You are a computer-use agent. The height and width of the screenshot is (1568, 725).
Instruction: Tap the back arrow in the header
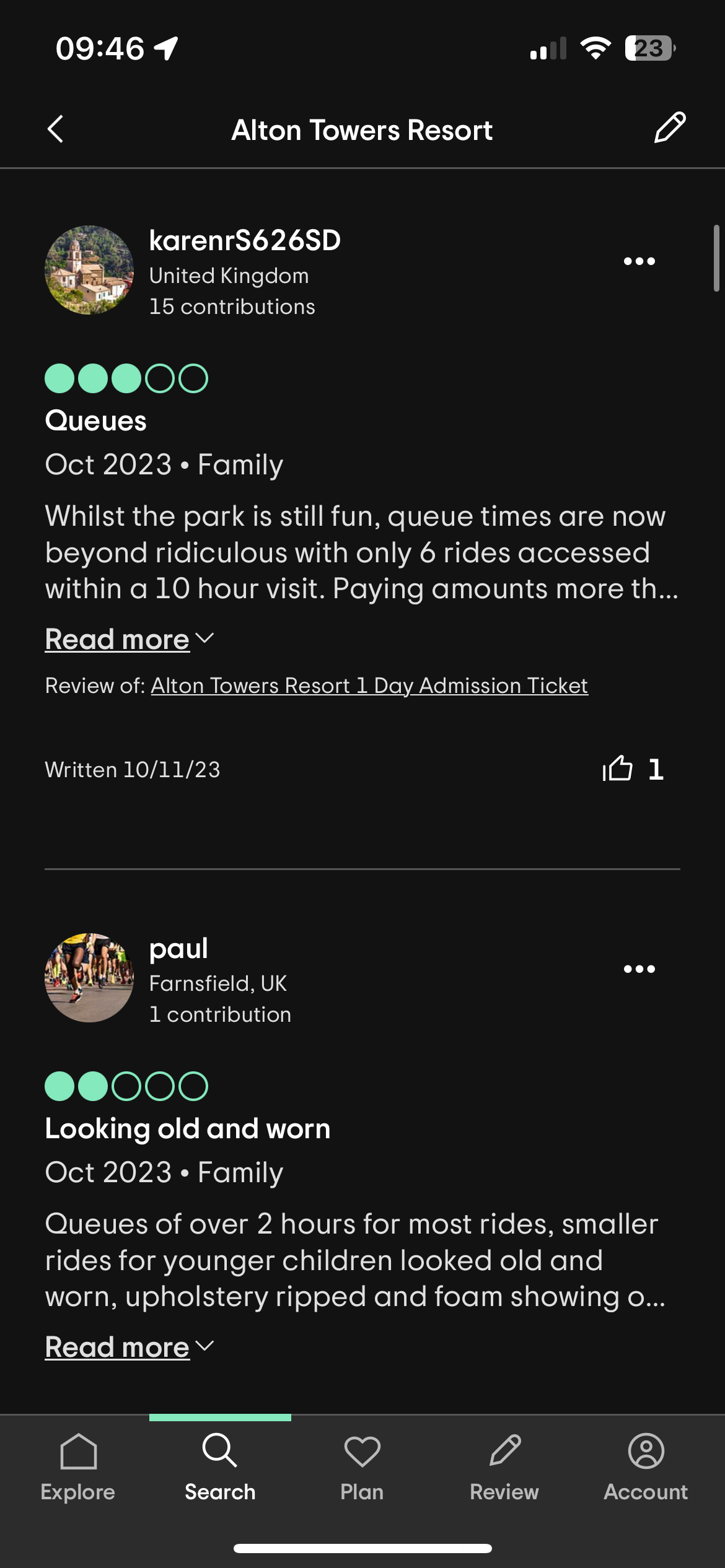(55, 129)
